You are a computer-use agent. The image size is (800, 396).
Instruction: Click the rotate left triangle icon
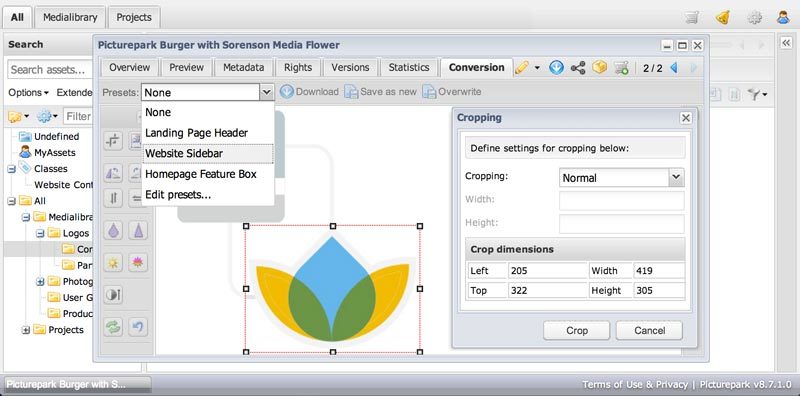(113, 173)
